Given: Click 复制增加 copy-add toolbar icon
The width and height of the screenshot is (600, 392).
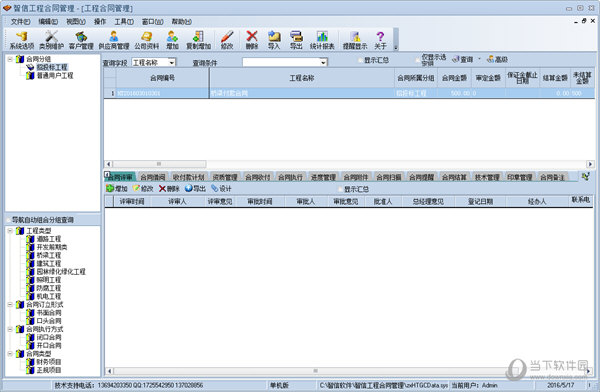Looking at the screenshot, I should coord(199,40).
